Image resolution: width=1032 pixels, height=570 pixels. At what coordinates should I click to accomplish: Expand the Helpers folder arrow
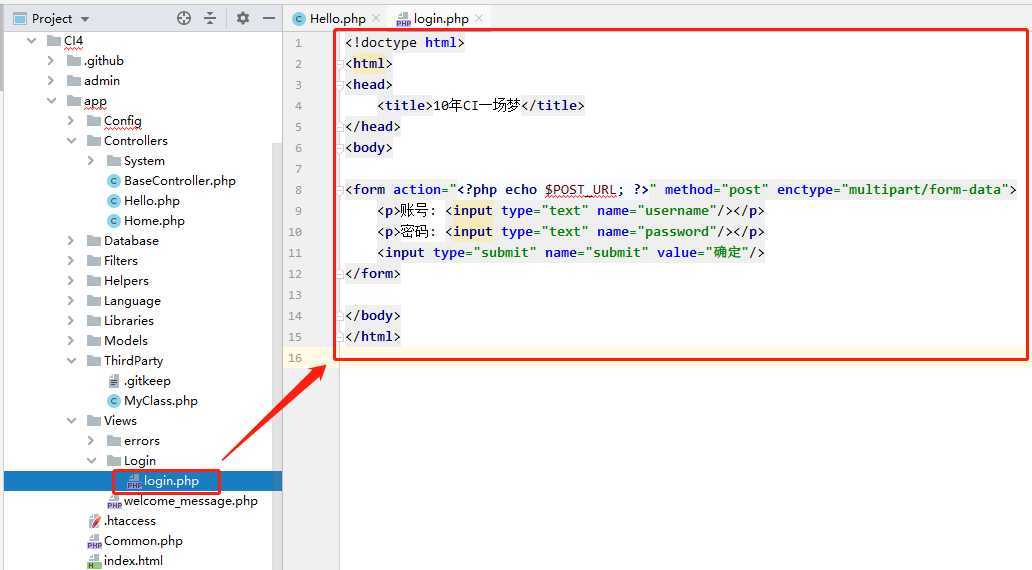tap(70, 280)
